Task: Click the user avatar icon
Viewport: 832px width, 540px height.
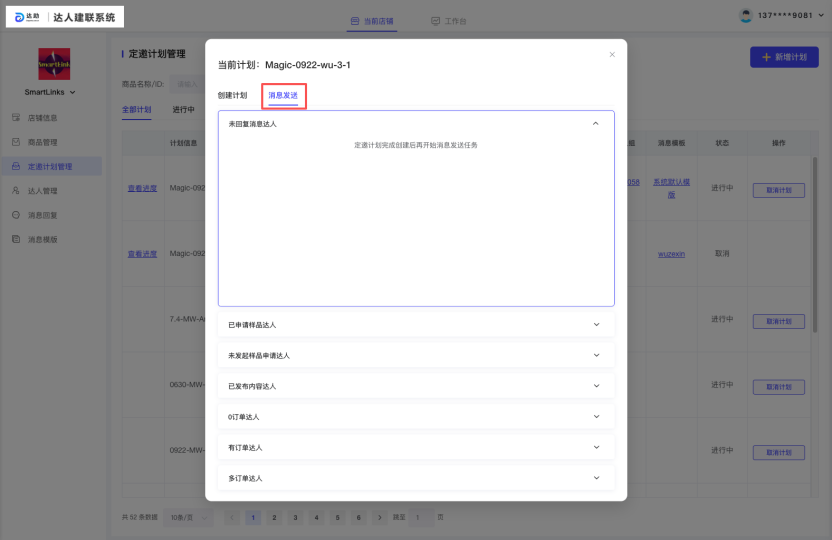Action: (x=745, y=15)
